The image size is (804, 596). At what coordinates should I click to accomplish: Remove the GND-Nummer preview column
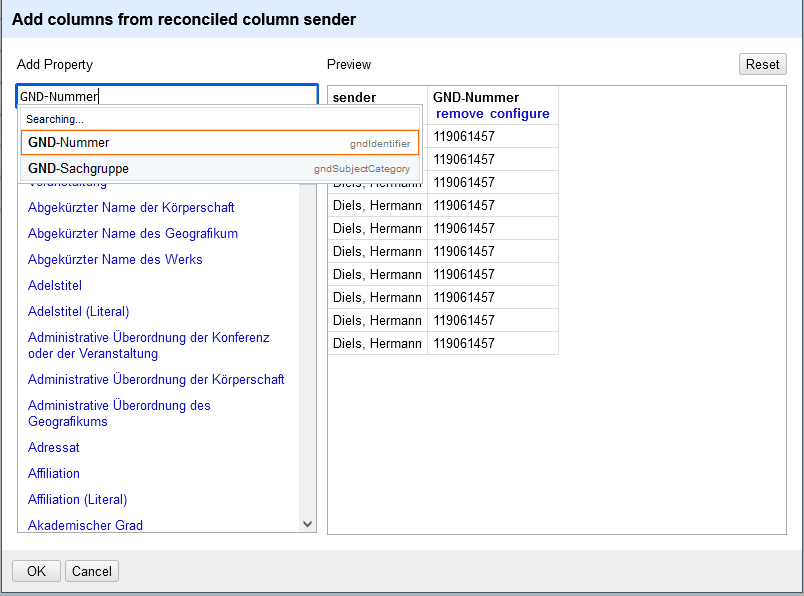(x=459, y=114)
